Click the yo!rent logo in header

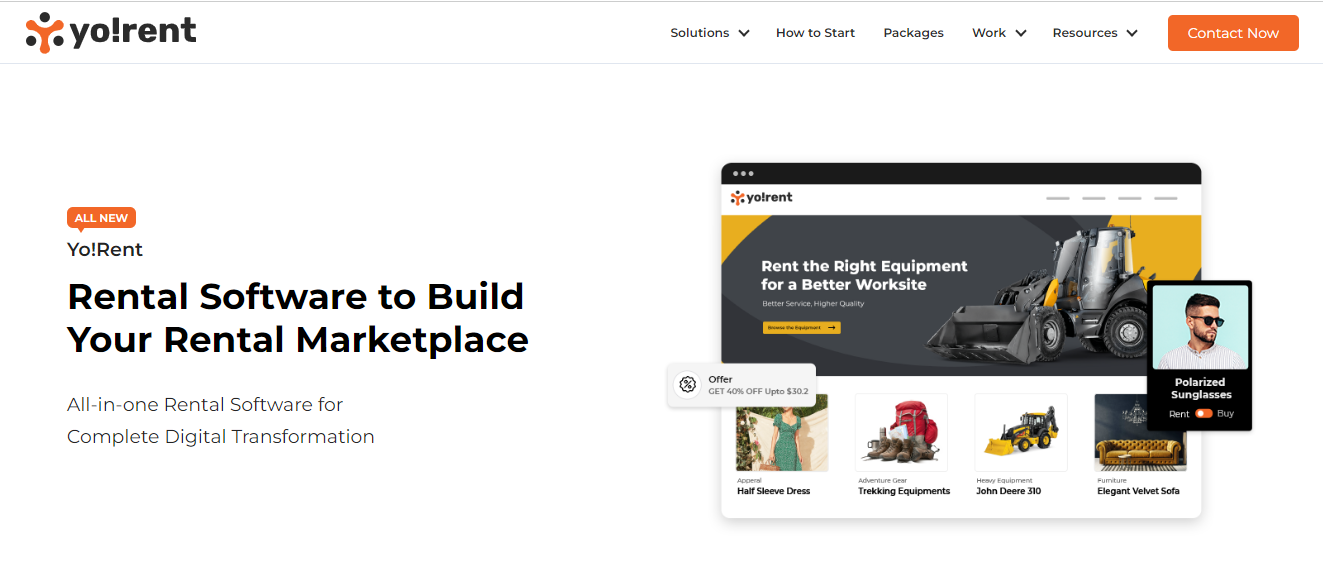pyautogui.click(x=111, y=32)
